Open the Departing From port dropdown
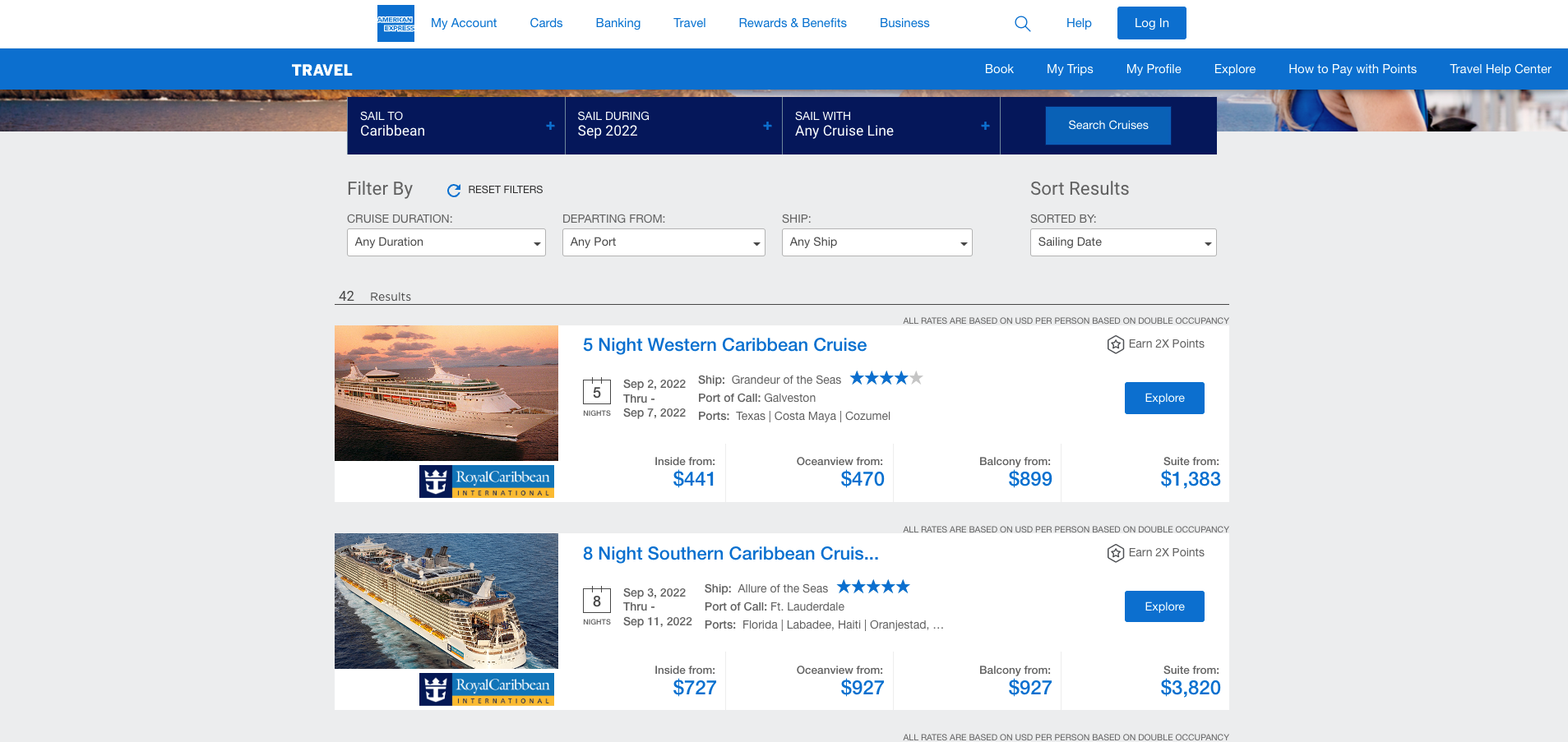1568x742 pixels. tap(664, 242)
